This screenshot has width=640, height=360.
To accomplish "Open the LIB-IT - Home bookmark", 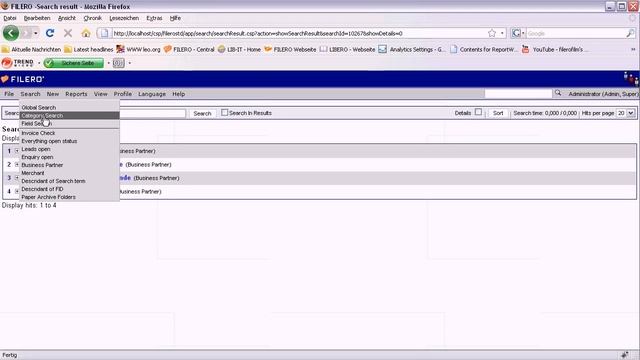I will tap(239, 49).
